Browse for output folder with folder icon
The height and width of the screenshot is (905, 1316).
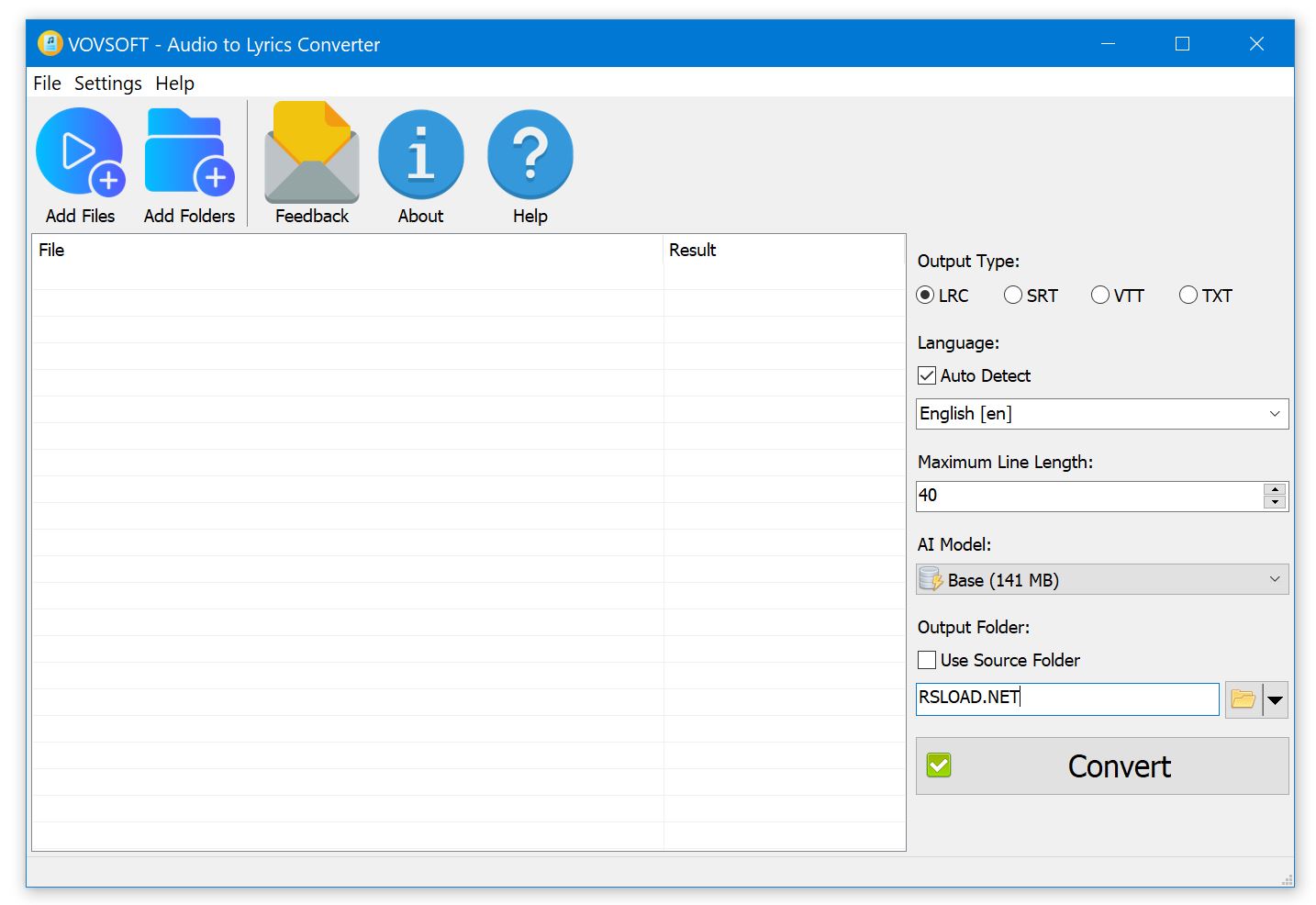click(1244, 699)
